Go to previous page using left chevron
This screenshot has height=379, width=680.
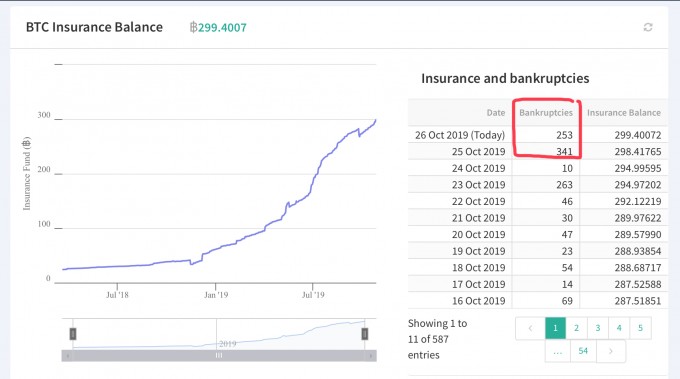point(530,328)
